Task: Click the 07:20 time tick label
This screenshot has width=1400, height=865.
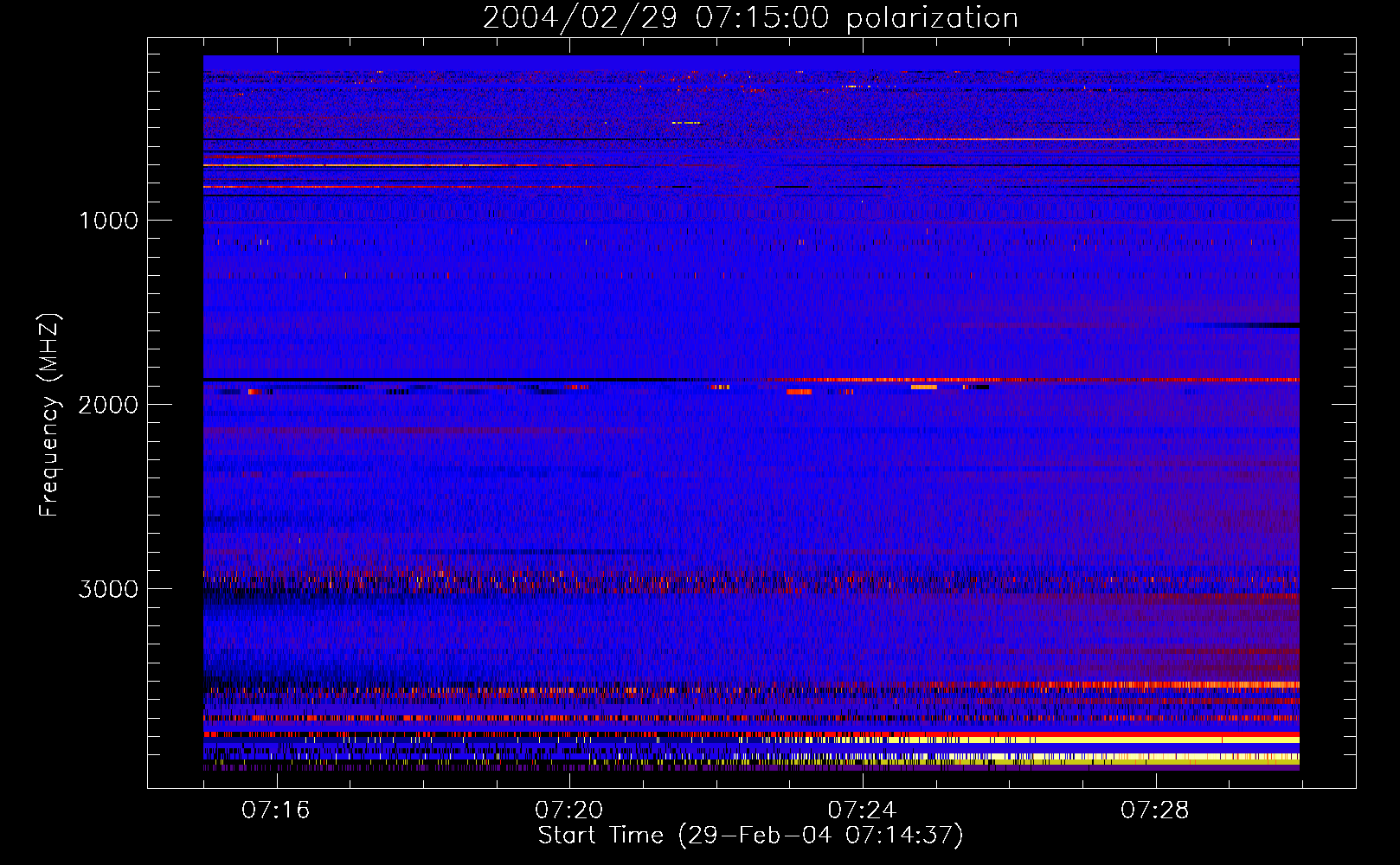Action: [569, 811]
